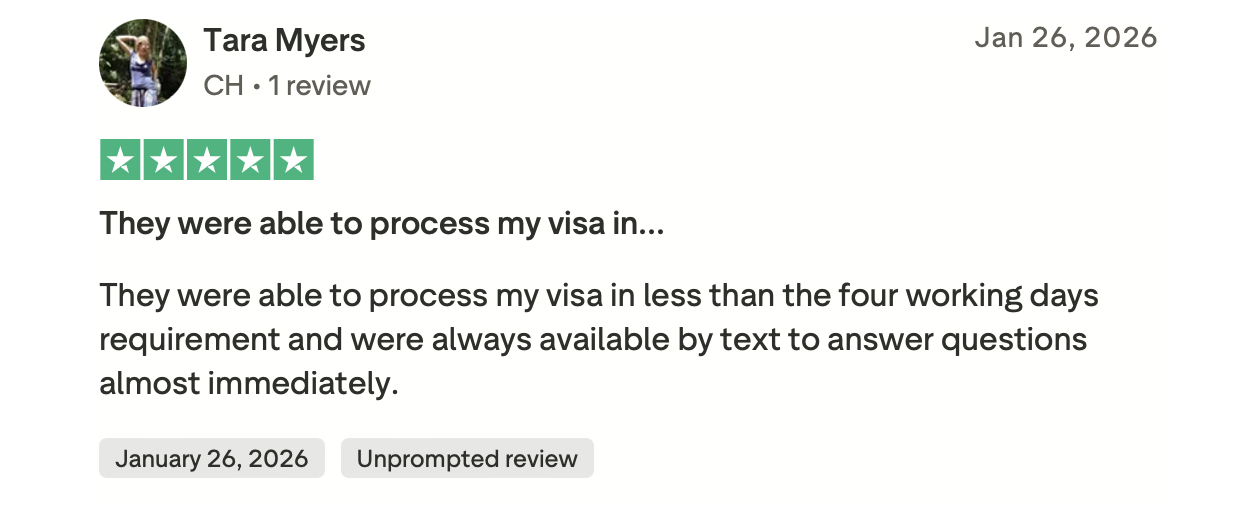Open the bold review title heading
The image size is (1250, 506).
pyautogui.click(x=380, y=224)
